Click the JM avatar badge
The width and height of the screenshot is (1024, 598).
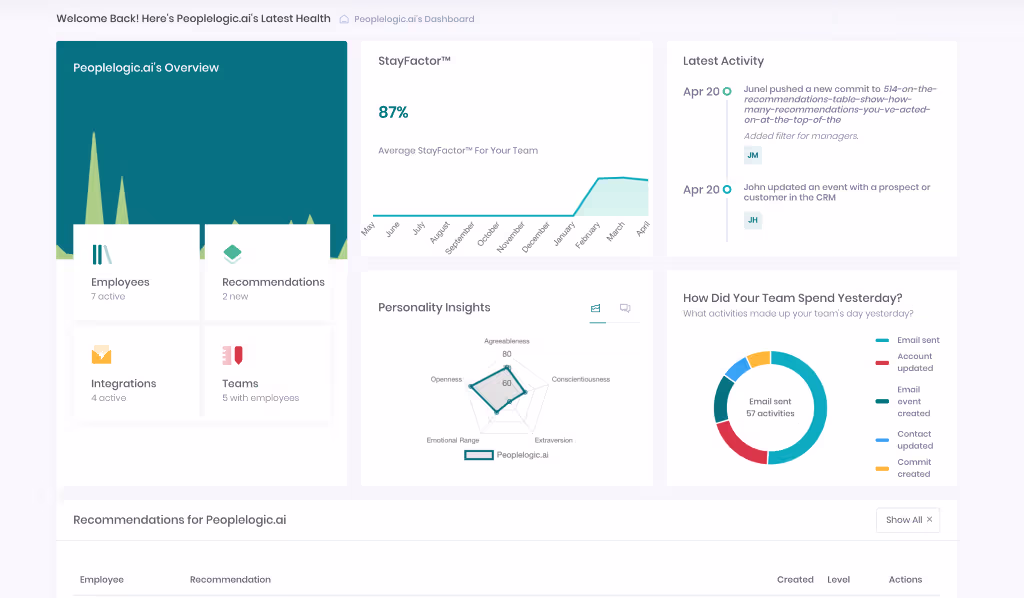(x=753, y=155)
